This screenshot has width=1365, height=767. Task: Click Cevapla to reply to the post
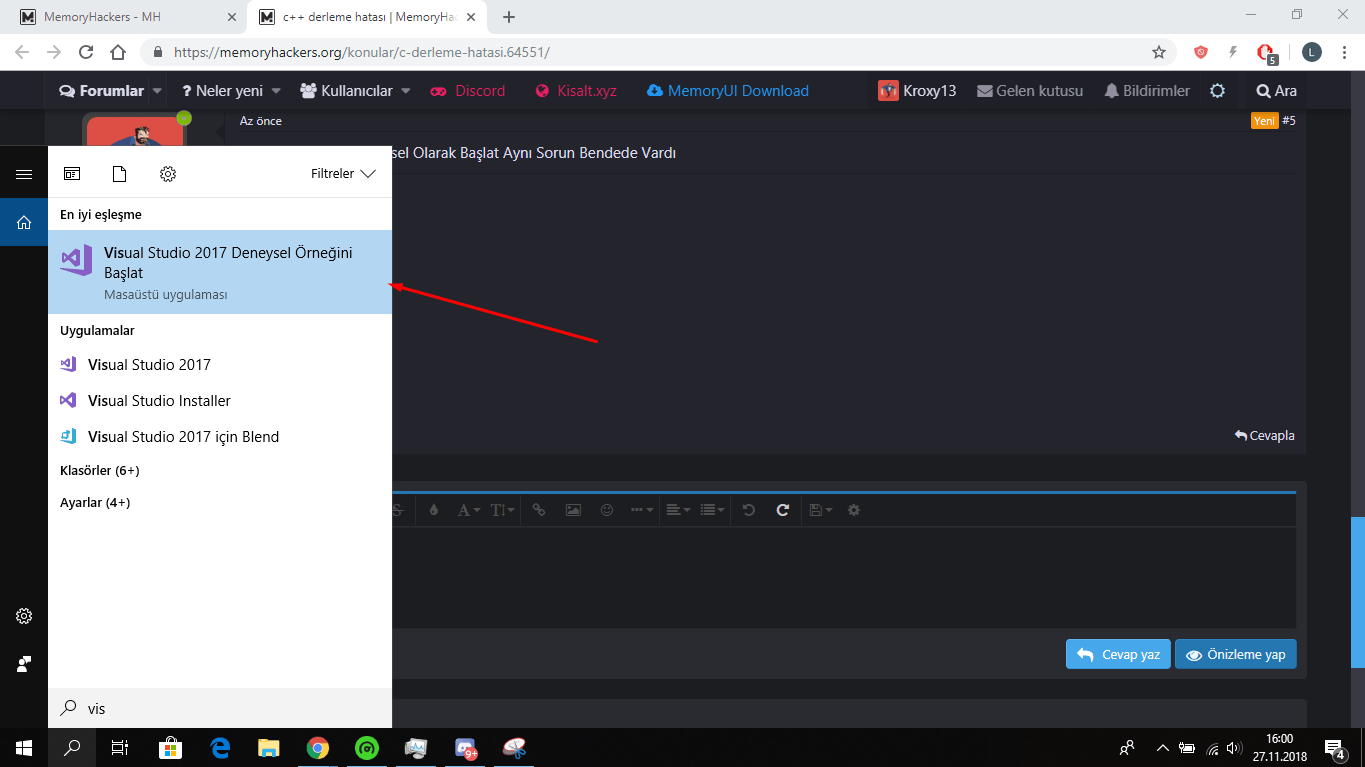point(1265,436)
